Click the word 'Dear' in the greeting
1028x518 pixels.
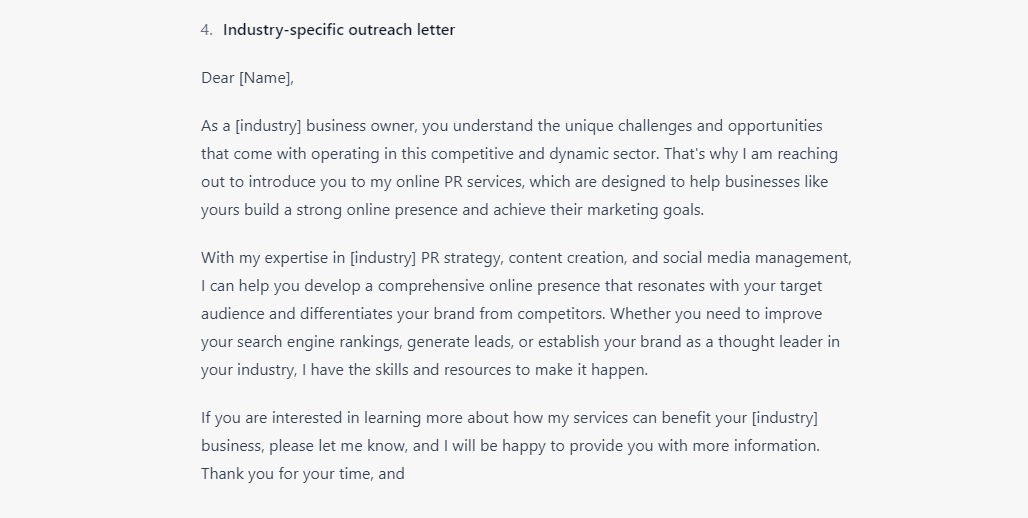click(218, 78)
